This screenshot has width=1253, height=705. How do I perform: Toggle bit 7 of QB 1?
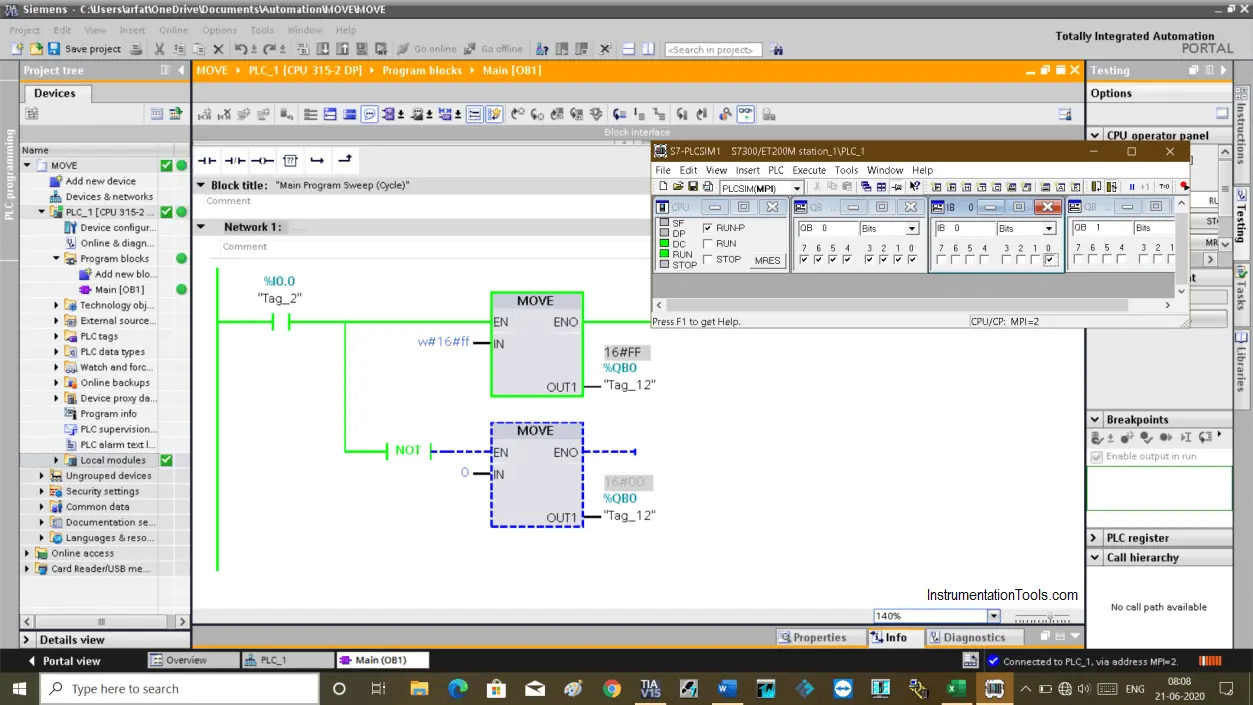click(x=1078, y=260)
